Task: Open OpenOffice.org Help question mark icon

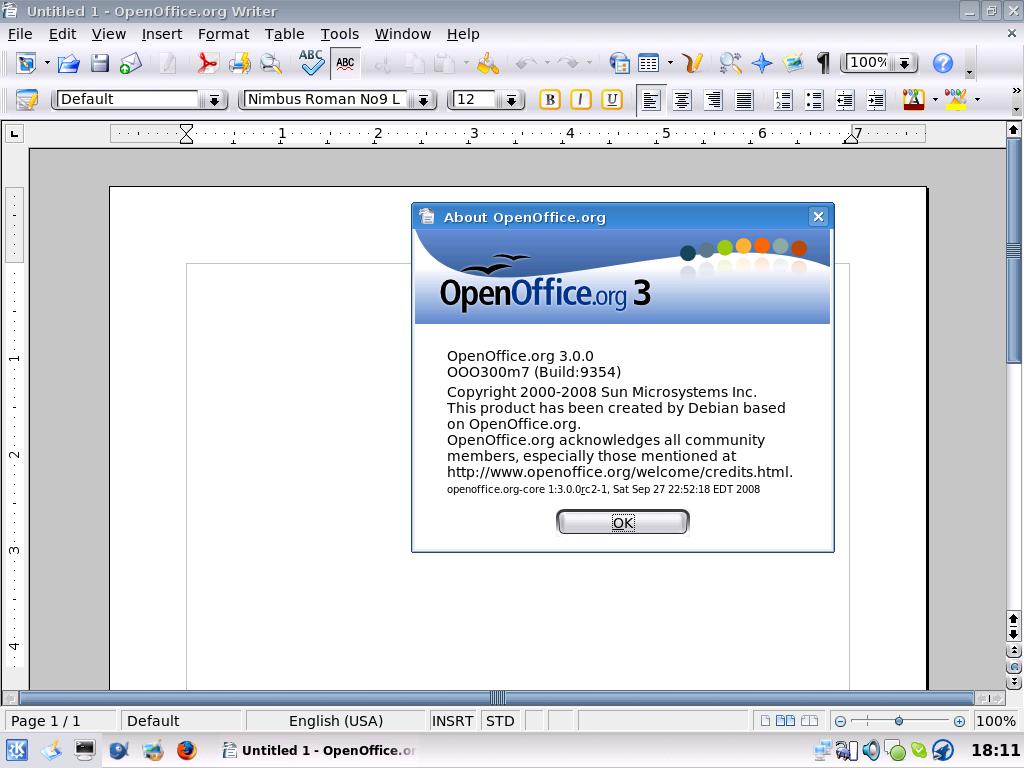Action: tap(942, 63)
